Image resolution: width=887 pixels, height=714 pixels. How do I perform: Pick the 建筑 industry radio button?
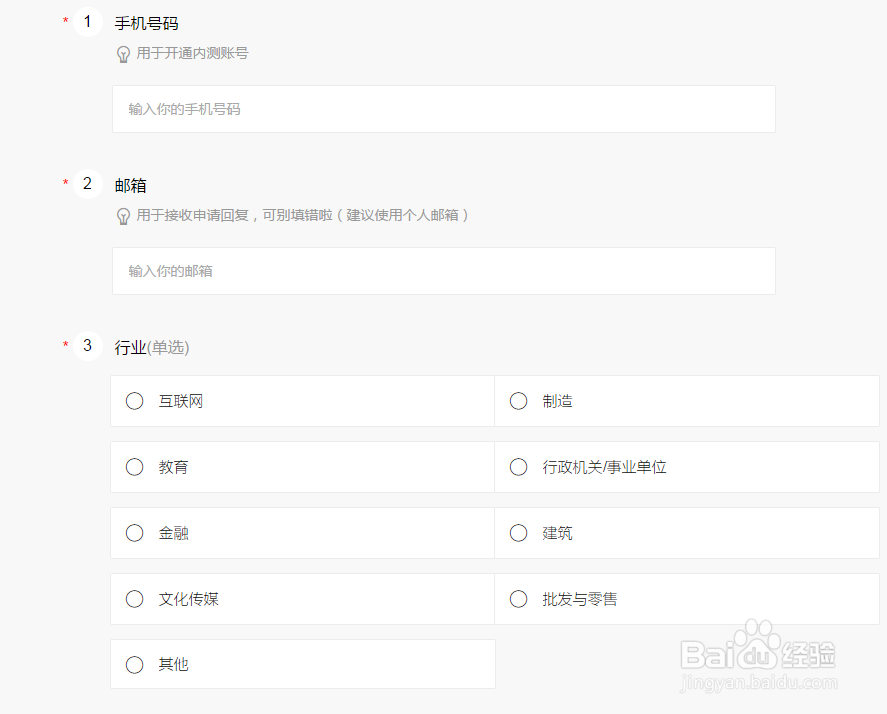(x=519, y=533)
